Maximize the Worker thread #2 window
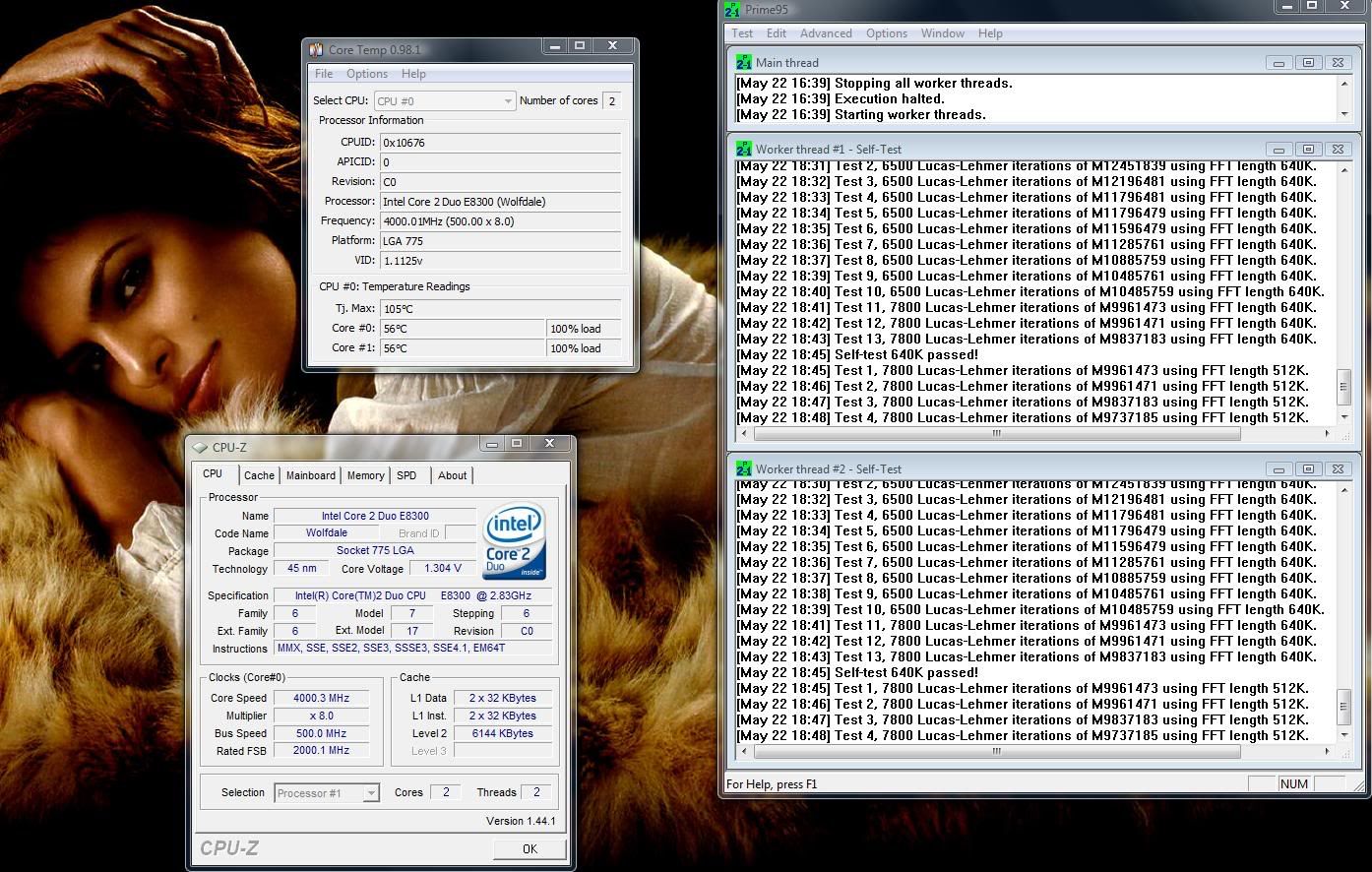This screenshot has height=872, width=1372. pyautogui.click(x=1308, y=469)
